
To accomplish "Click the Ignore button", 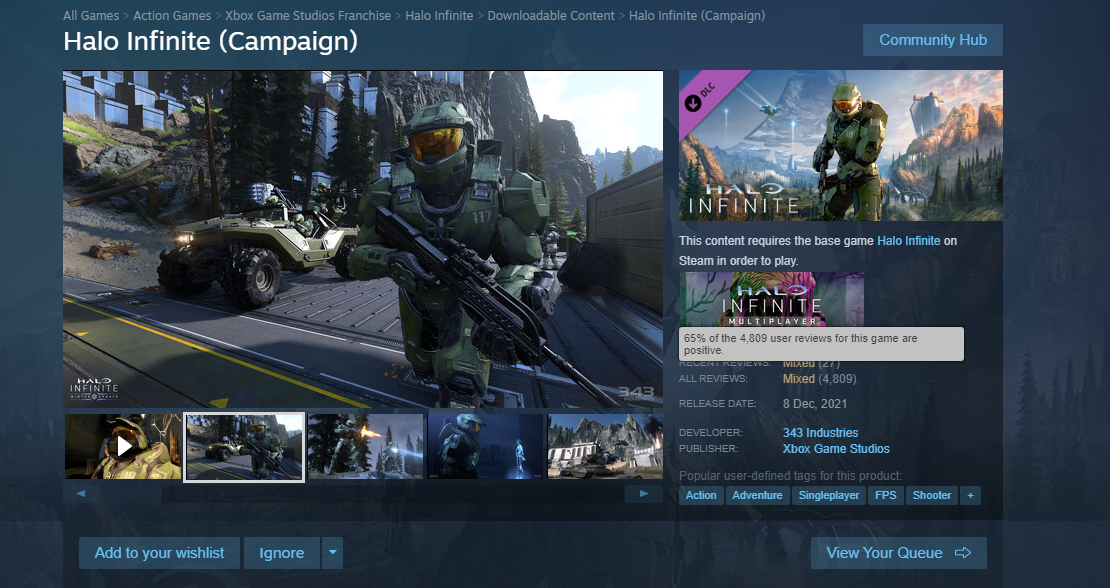I will [x=282, y=553].
